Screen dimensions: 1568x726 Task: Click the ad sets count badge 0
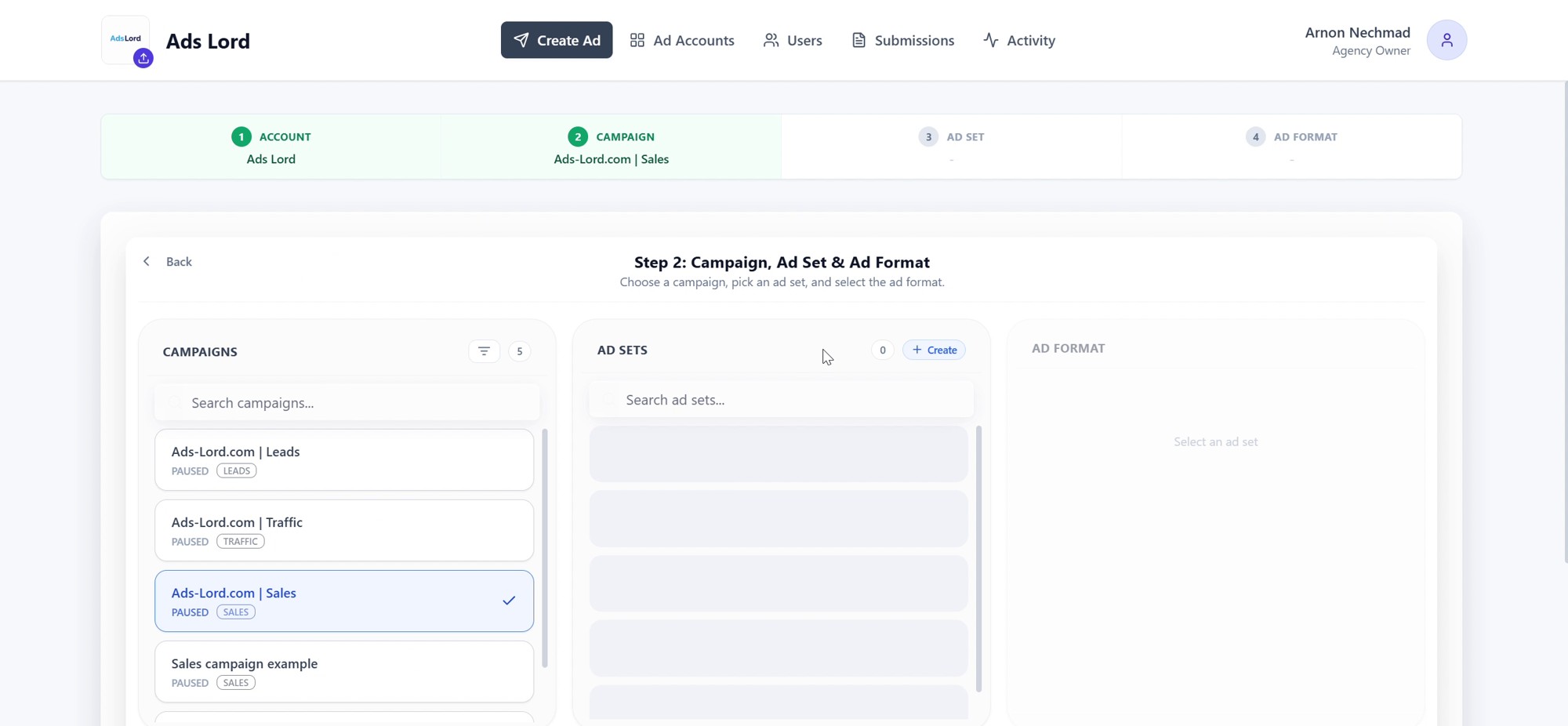(x=882, y=350)
